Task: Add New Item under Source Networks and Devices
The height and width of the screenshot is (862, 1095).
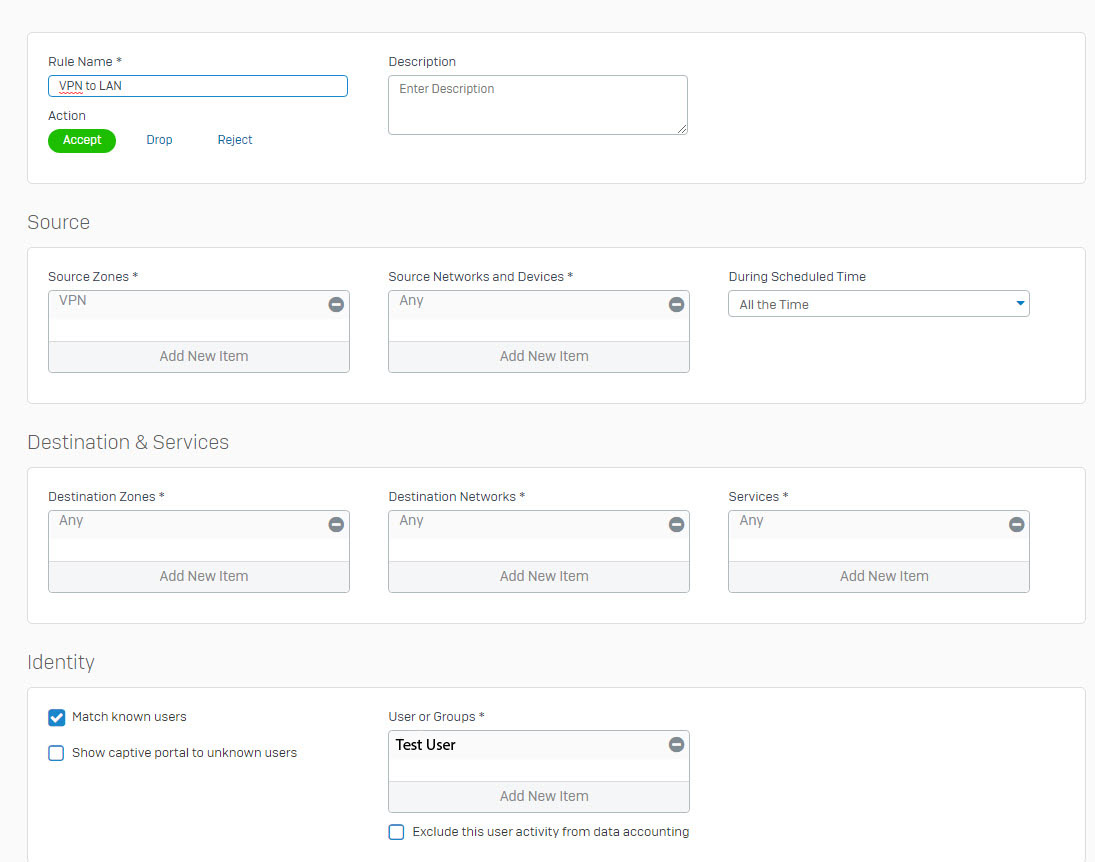Action: (x=539, y=357)
